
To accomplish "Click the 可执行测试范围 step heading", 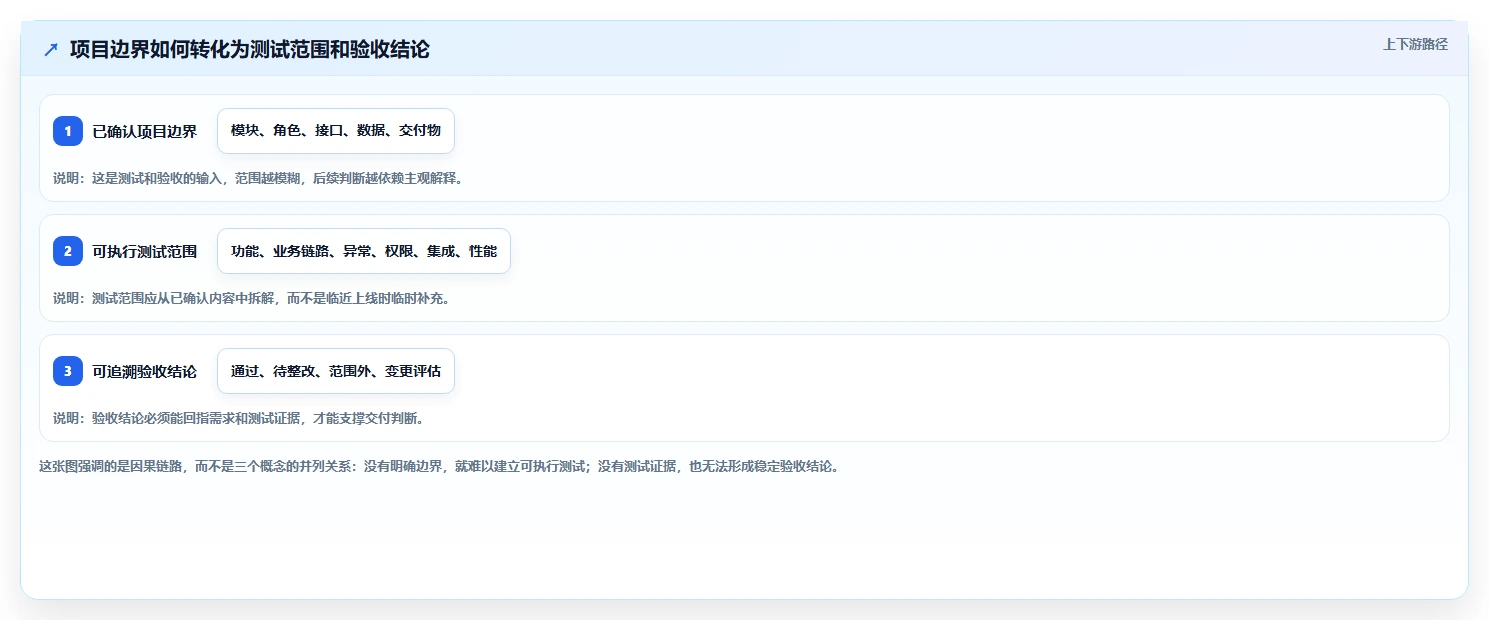I will (x=145, y=251).
